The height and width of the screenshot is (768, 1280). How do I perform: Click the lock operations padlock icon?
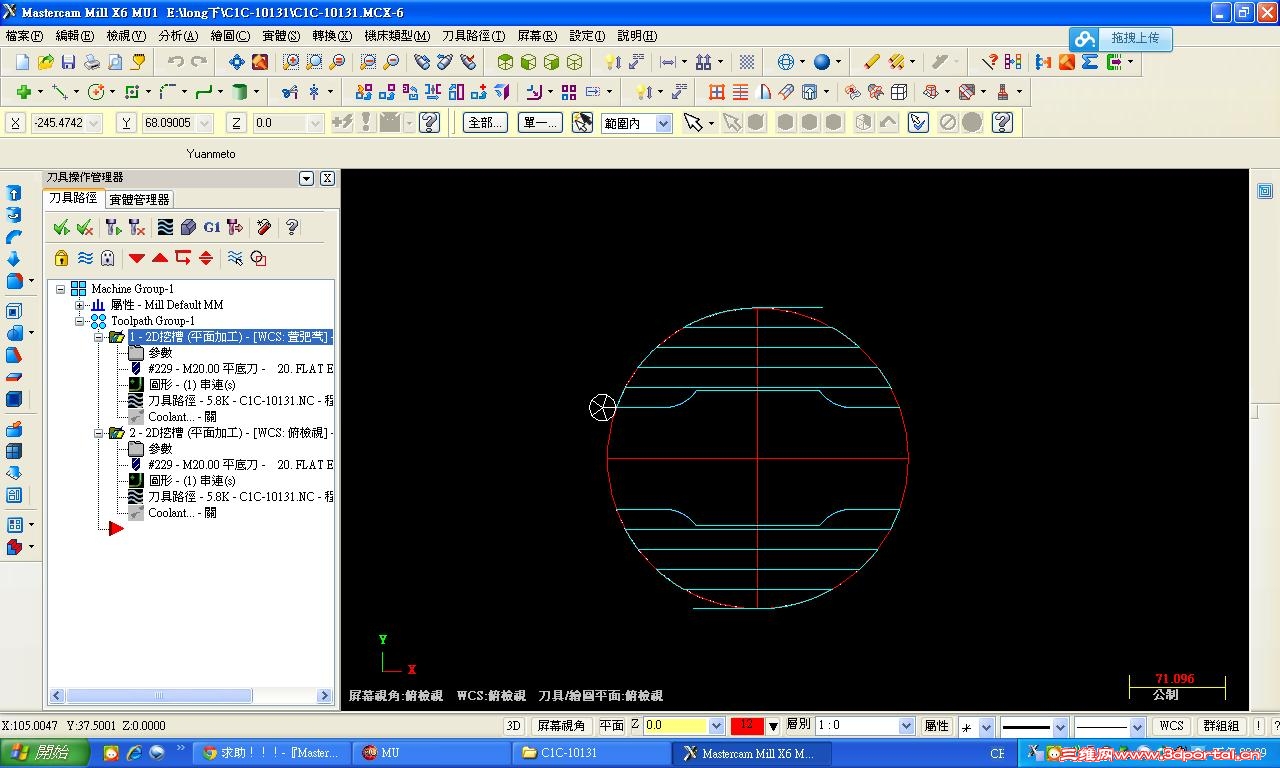tap(61, 258)
